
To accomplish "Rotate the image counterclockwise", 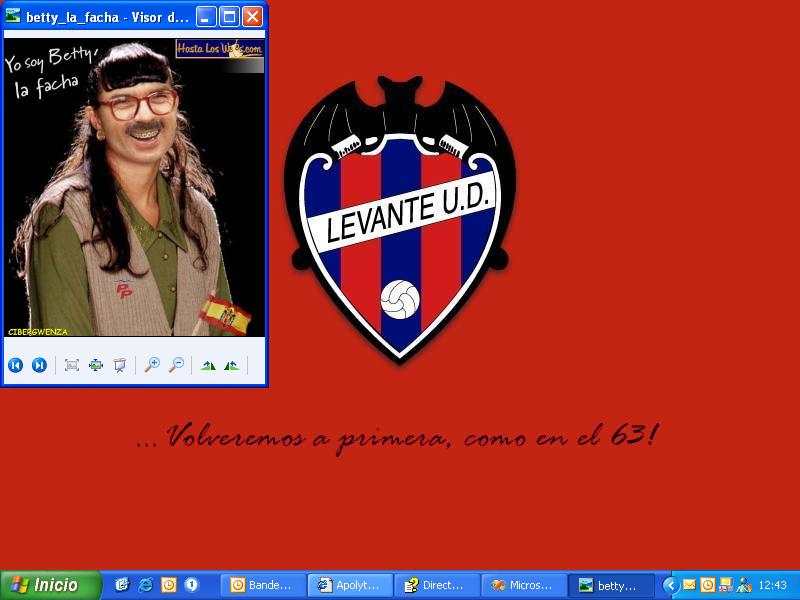I will [231, 365].
